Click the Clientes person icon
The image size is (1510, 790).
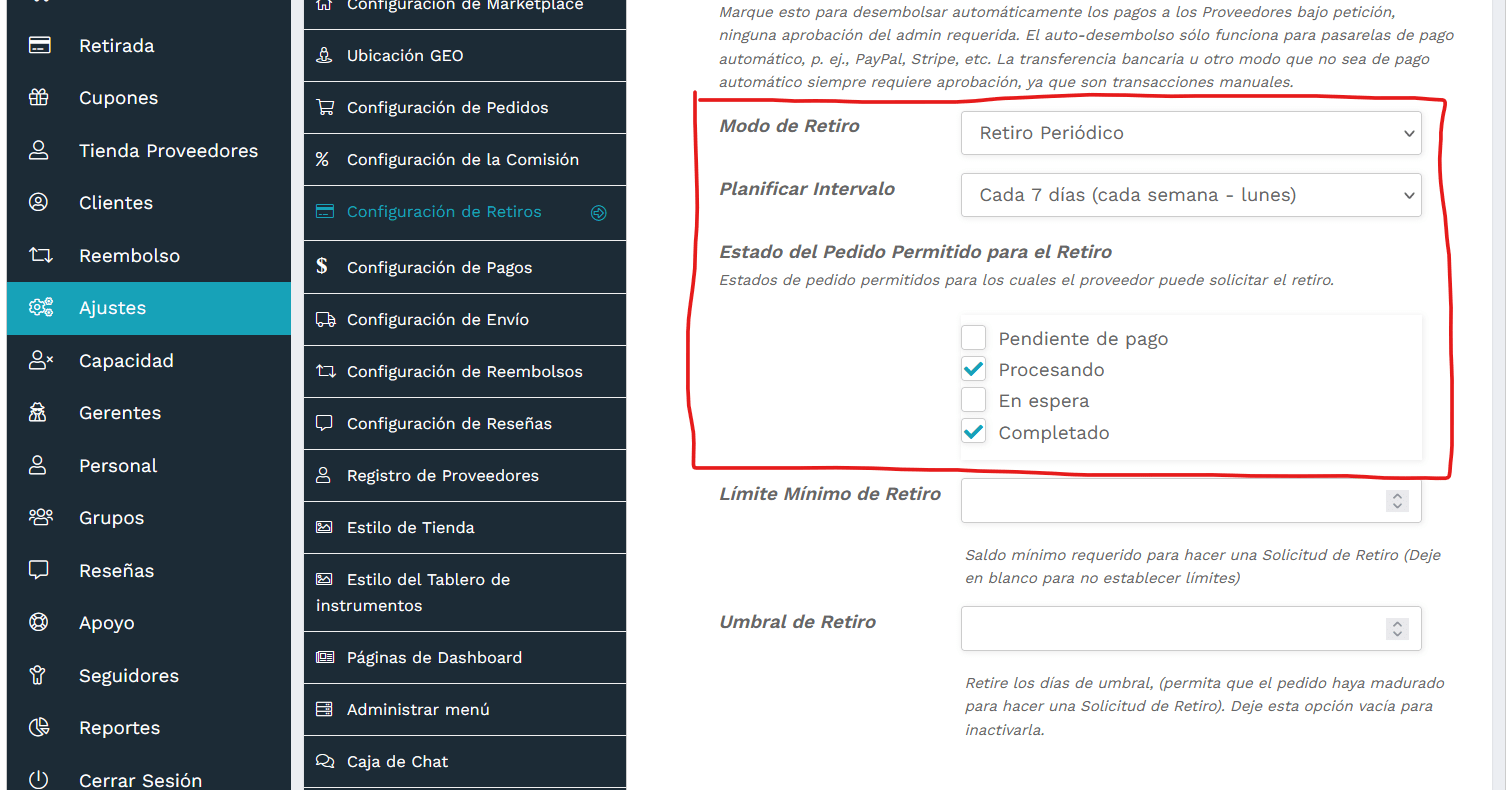pyautogui.click(x=40, y=202)
